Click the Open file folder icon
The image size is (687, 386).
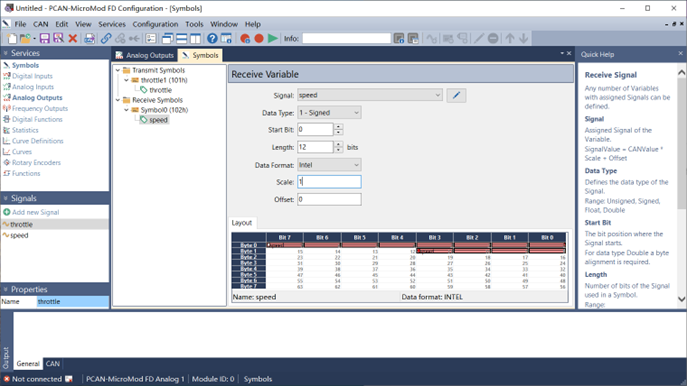pos(25,39)
